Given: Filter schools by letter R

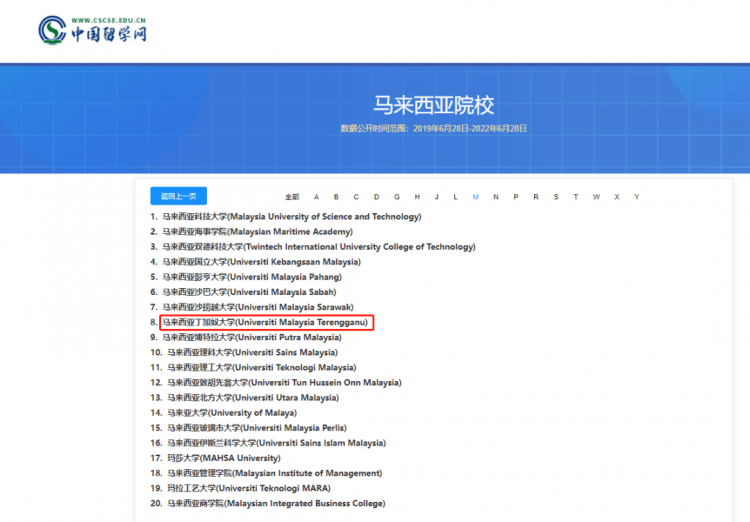Looking at the screenshot, I should coord(536,197).
